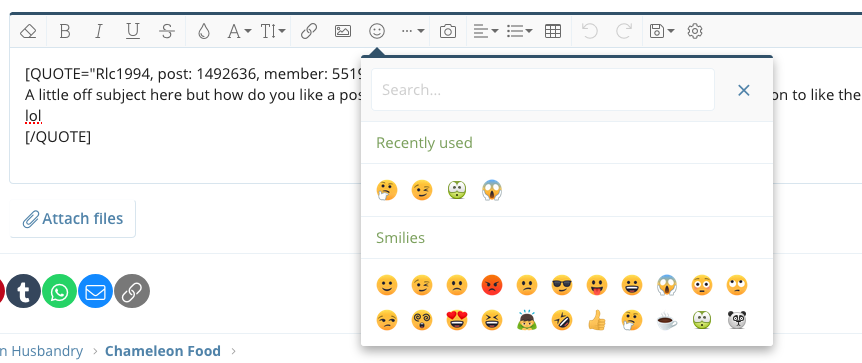Click the Remove formatting eraser icon

(x=28, y=31)
